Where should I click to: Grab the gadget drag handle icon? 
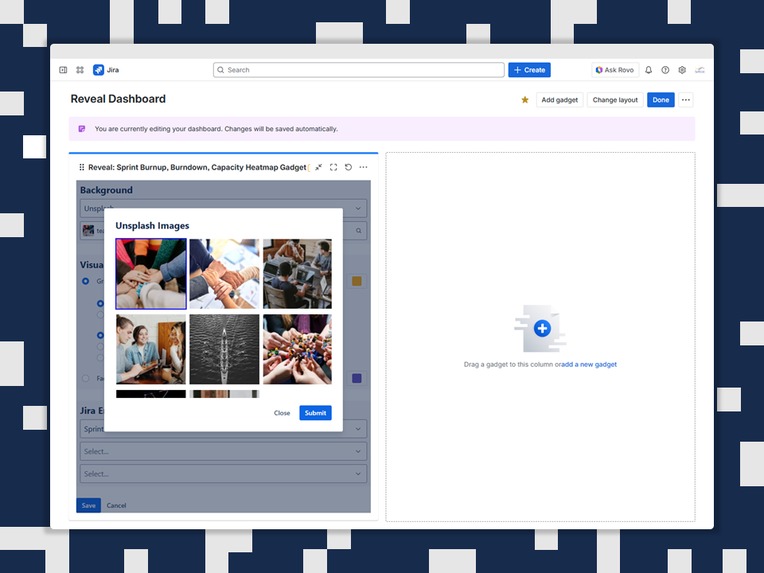[x=81, y=167]
